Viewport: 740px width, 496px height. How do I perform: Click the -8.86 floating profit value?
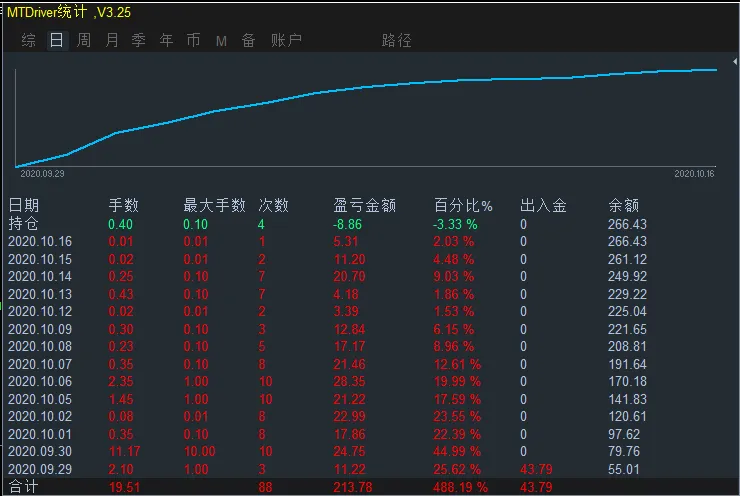click(347, 224)
